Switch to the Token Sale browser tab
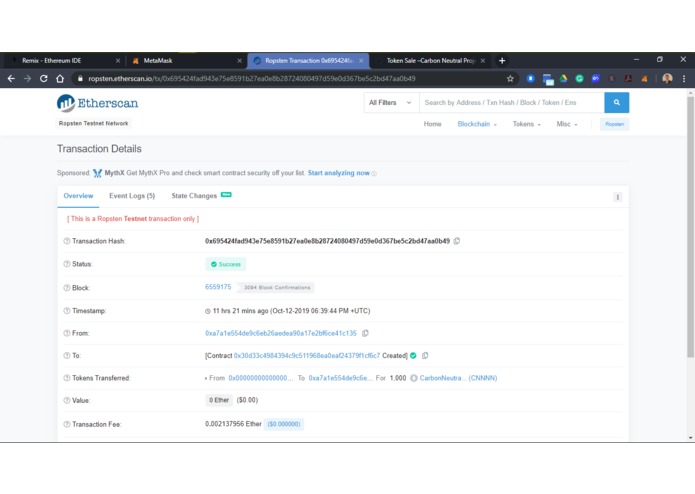Image resolution: width=695 pixels, height=494 pixels. [x=430, y=61]
